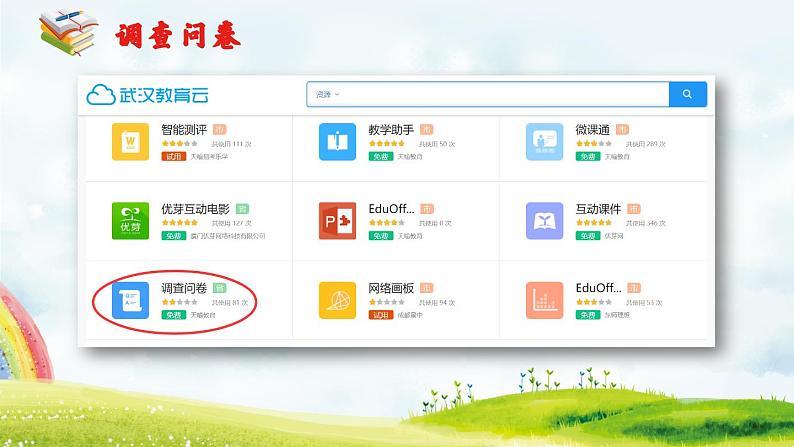Click orange badge next to 微课通
This screenshot has width=794, height=447.
[x=622, y=130]
